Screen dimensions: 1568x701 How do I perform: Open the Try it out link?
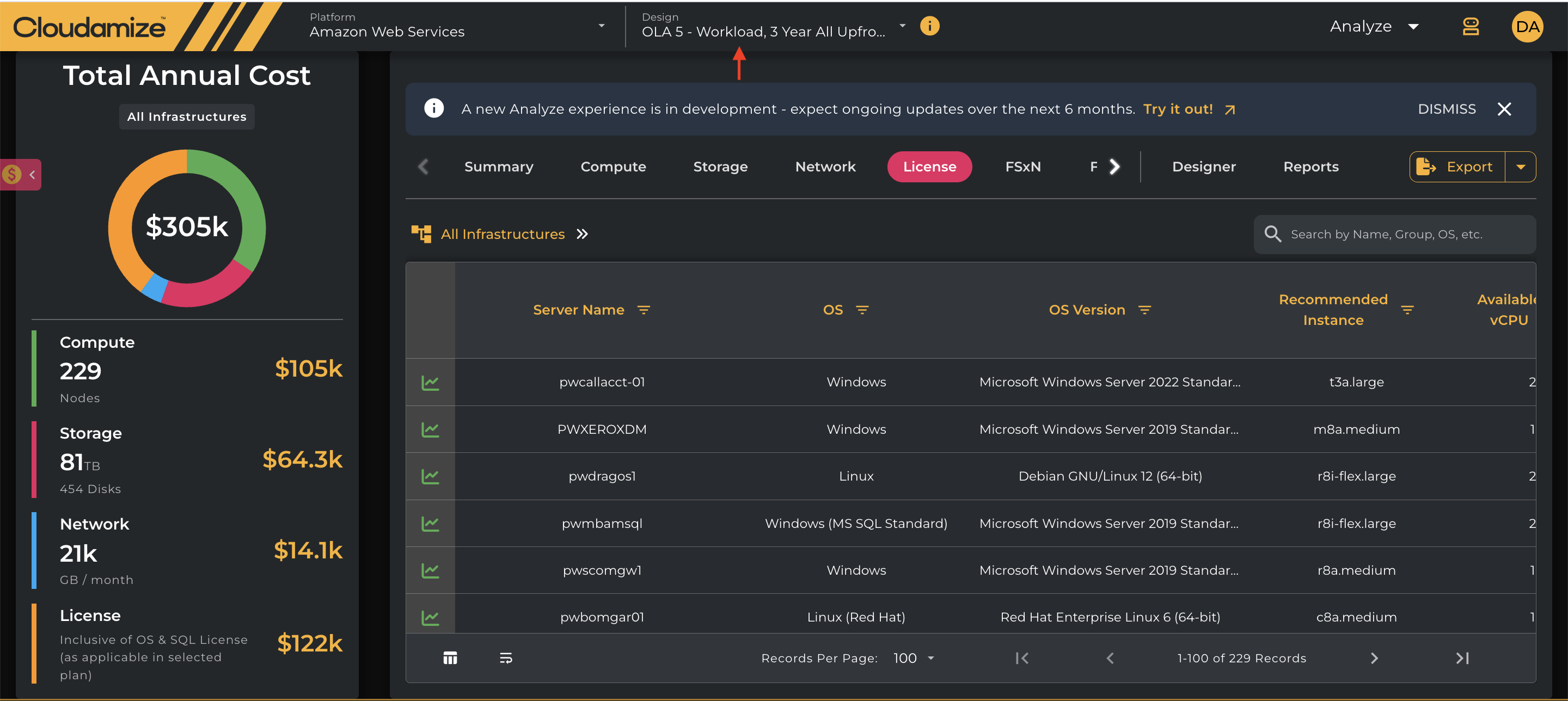(x=1189, y=109)
